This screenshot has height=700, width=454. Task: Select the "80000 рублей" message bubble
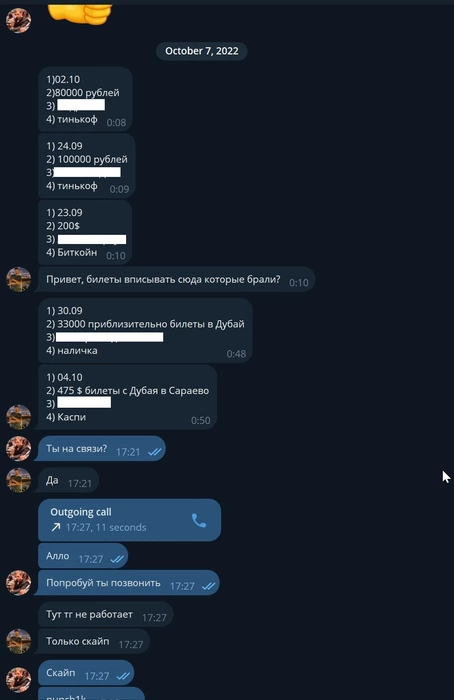click(x=85, y=99)
